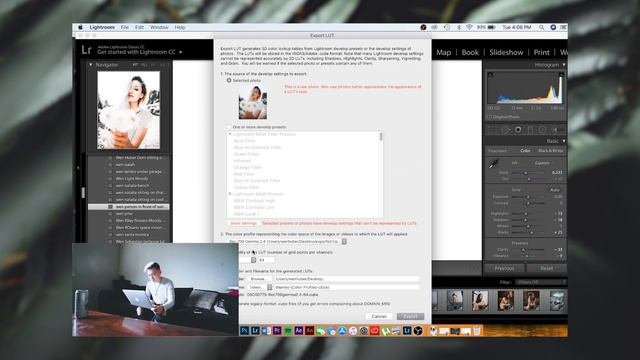This screenshot has height=360, width=640.
Task: Click Auto tone button
Action: tap(554, 190)
